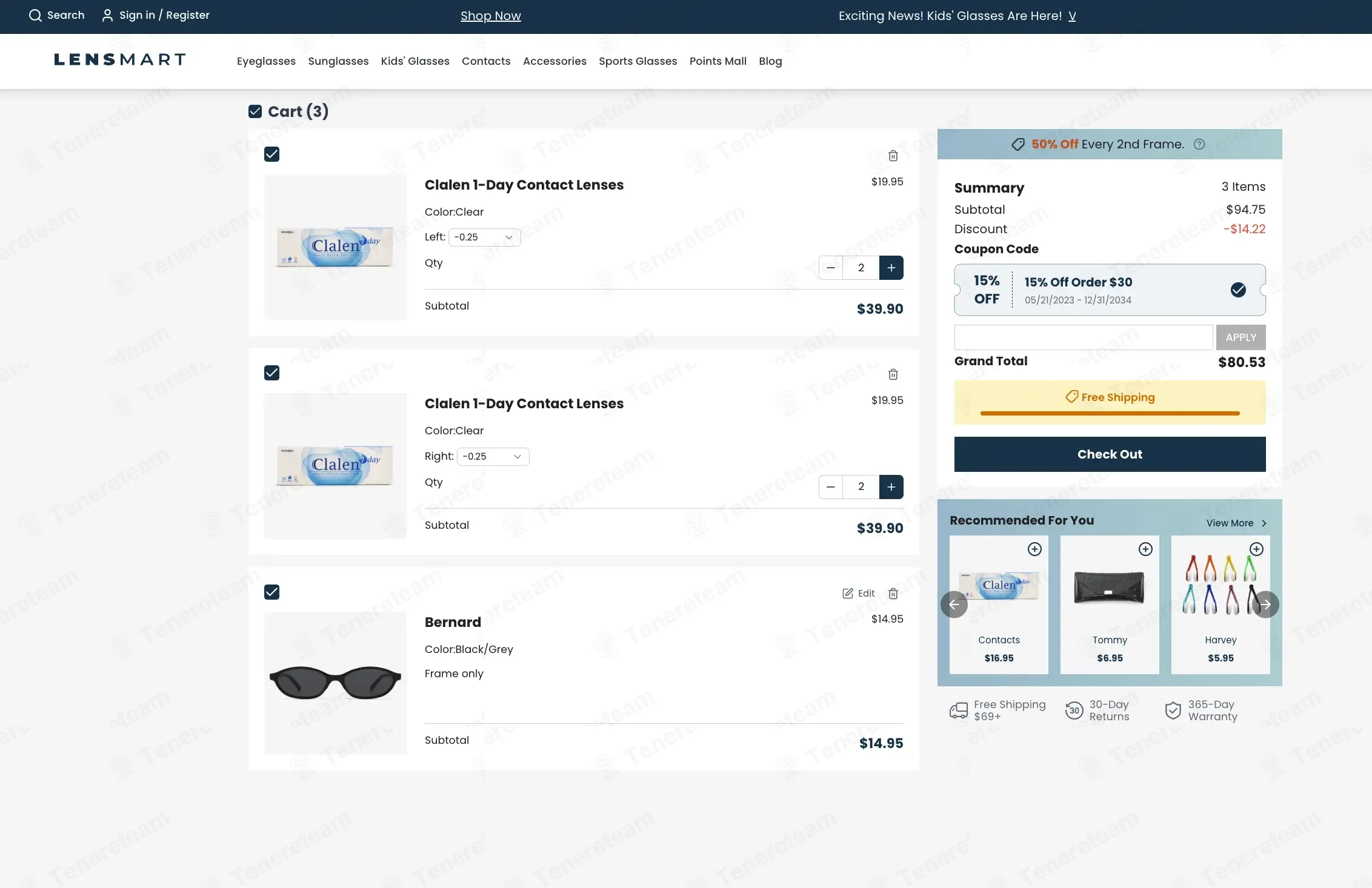The height and width of the screenshot is (888, 1372).
Task: Add recommended Contacts to cart with plus icon
Action: [1034, 549]
